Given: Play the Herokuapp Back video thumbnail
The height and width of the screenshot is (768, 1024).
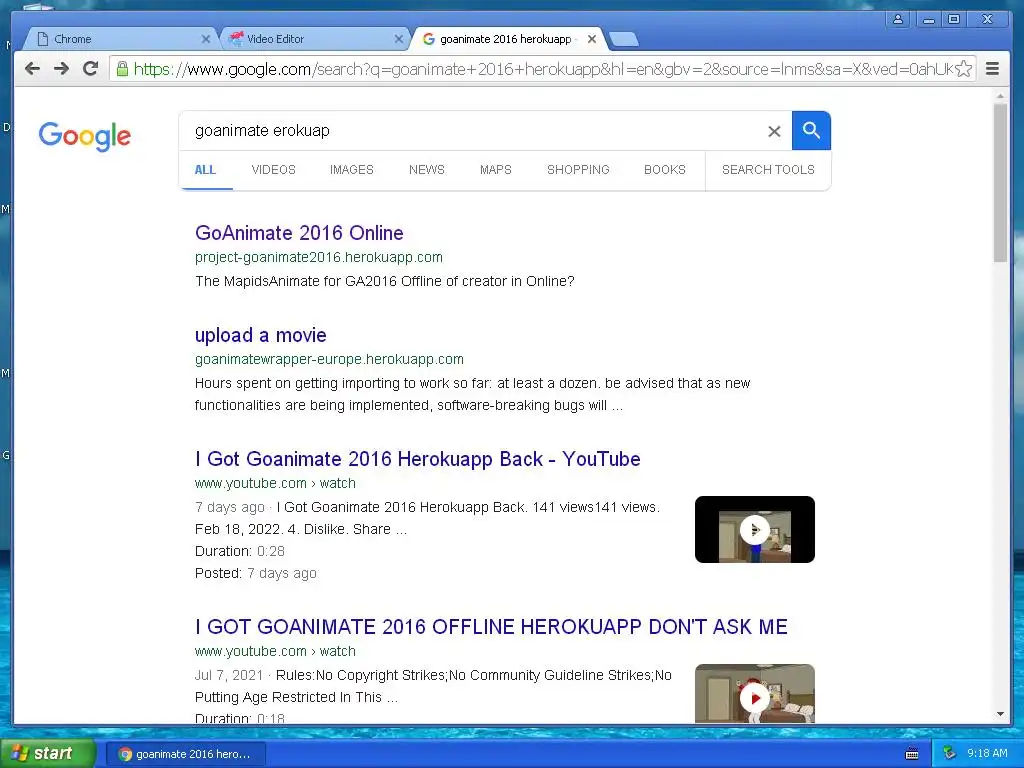Looking at the screenshot, I should point(755,530).
